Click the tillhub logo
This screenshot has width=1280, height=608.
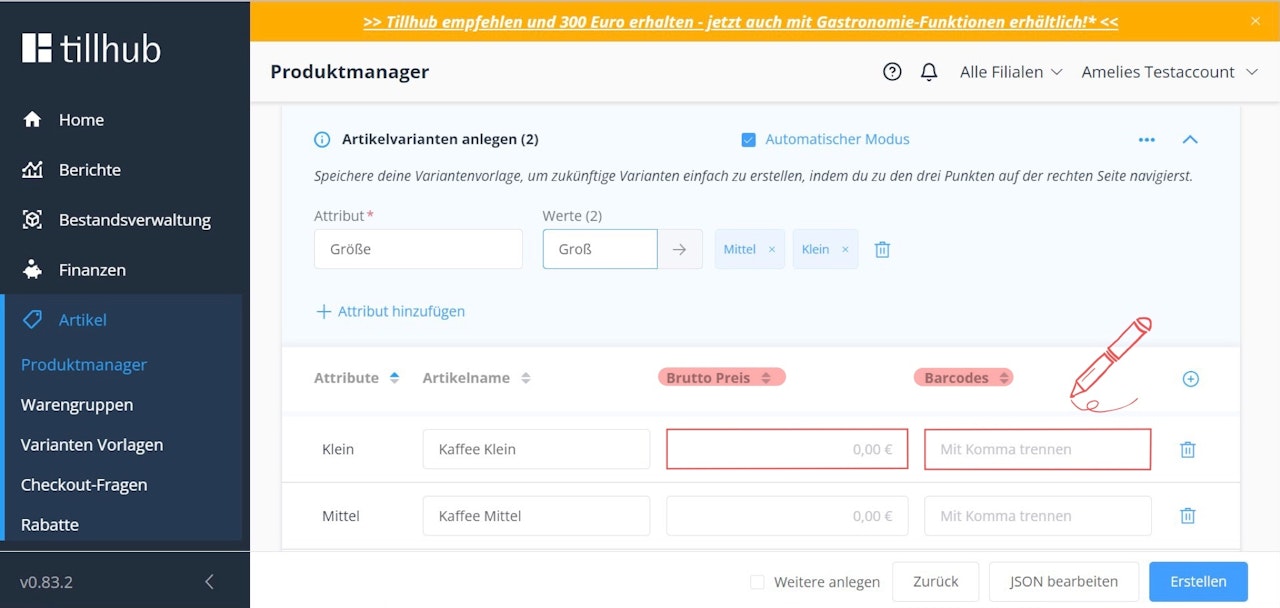[x=90, y=47]
